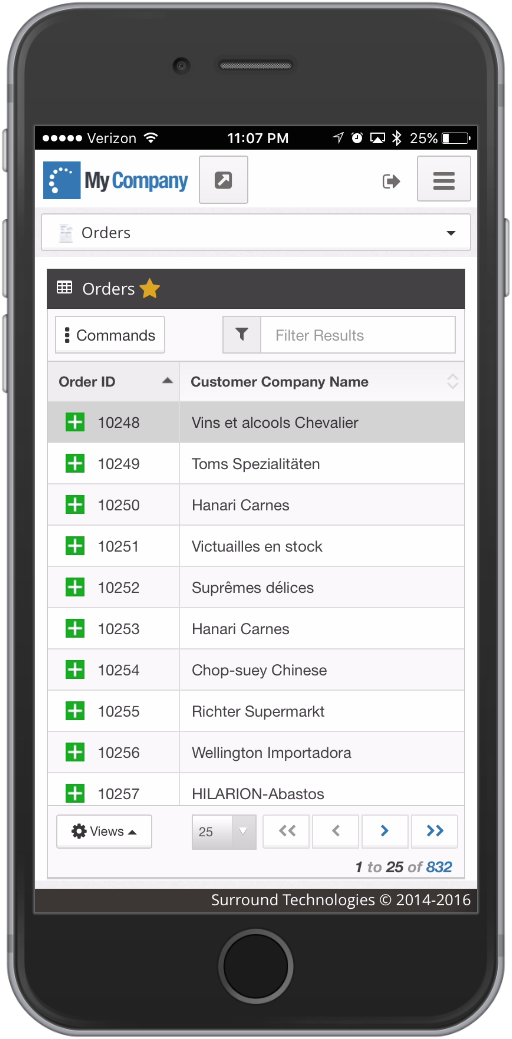Click the My Company logo
This screenshot has width=512, height=1039.
[x=115, y=180]
